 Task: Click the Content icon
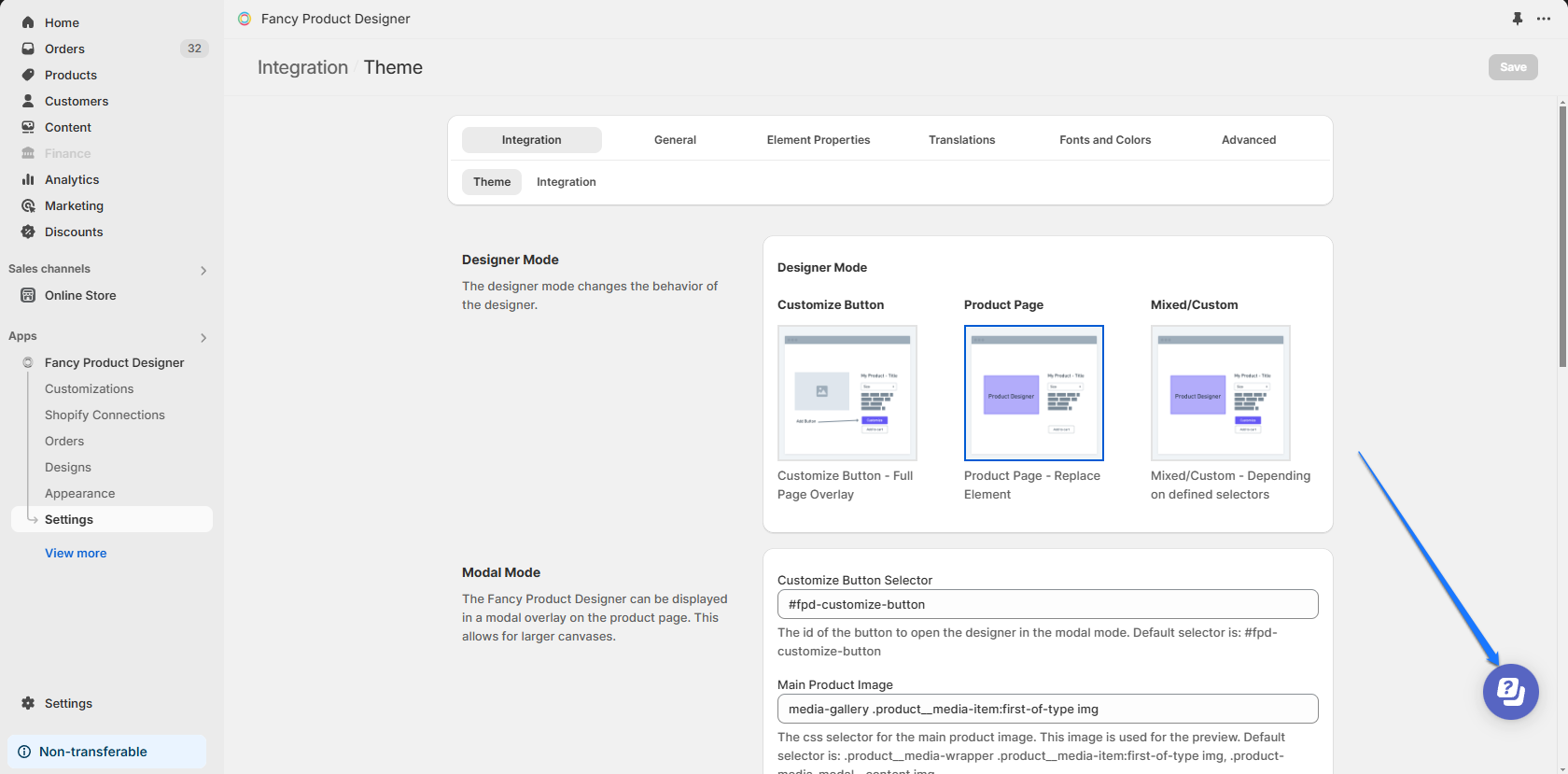coord(28,127)
